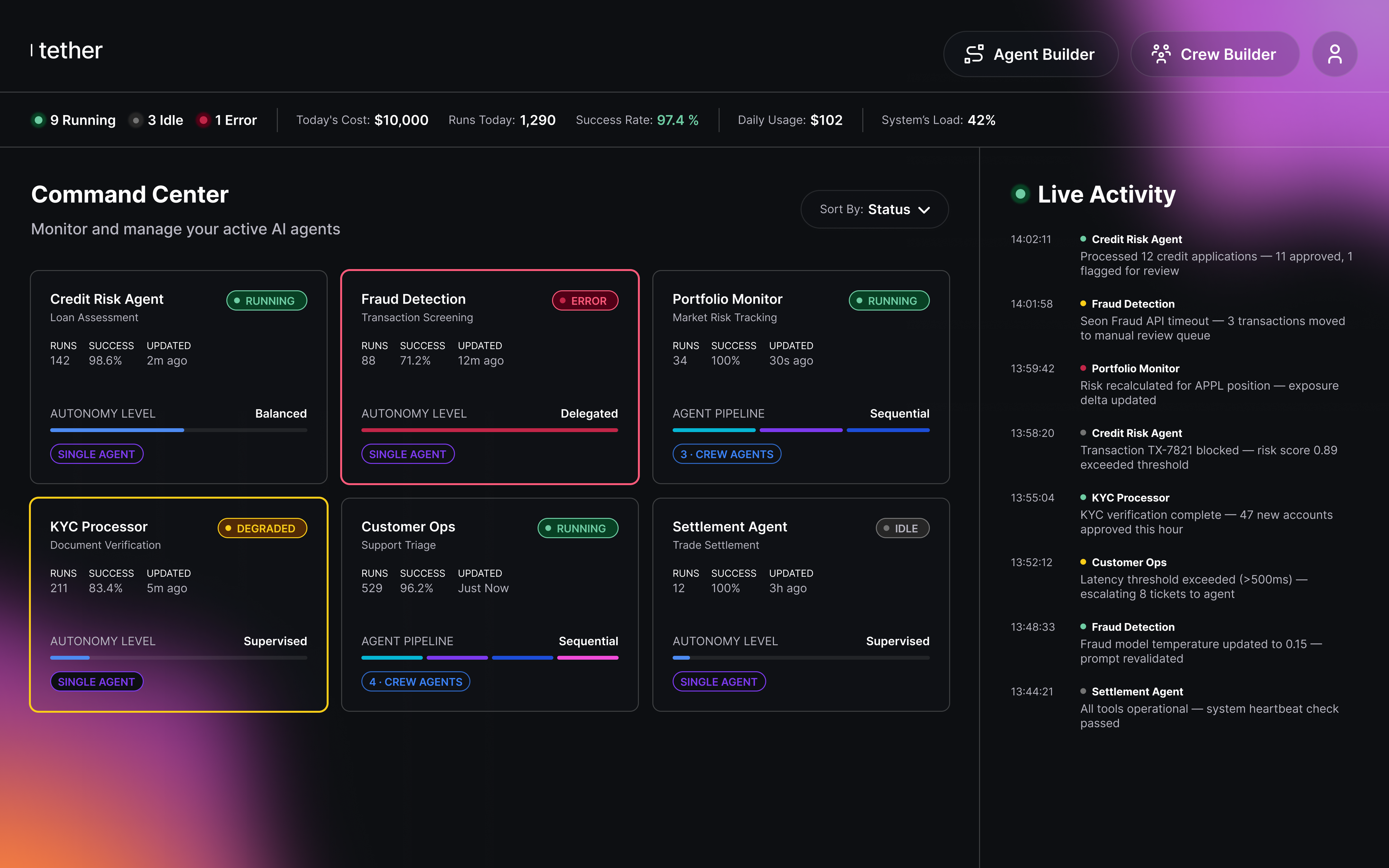Open the Customer Ops card title
The image size is (1389, 868).
pos(408,527)
